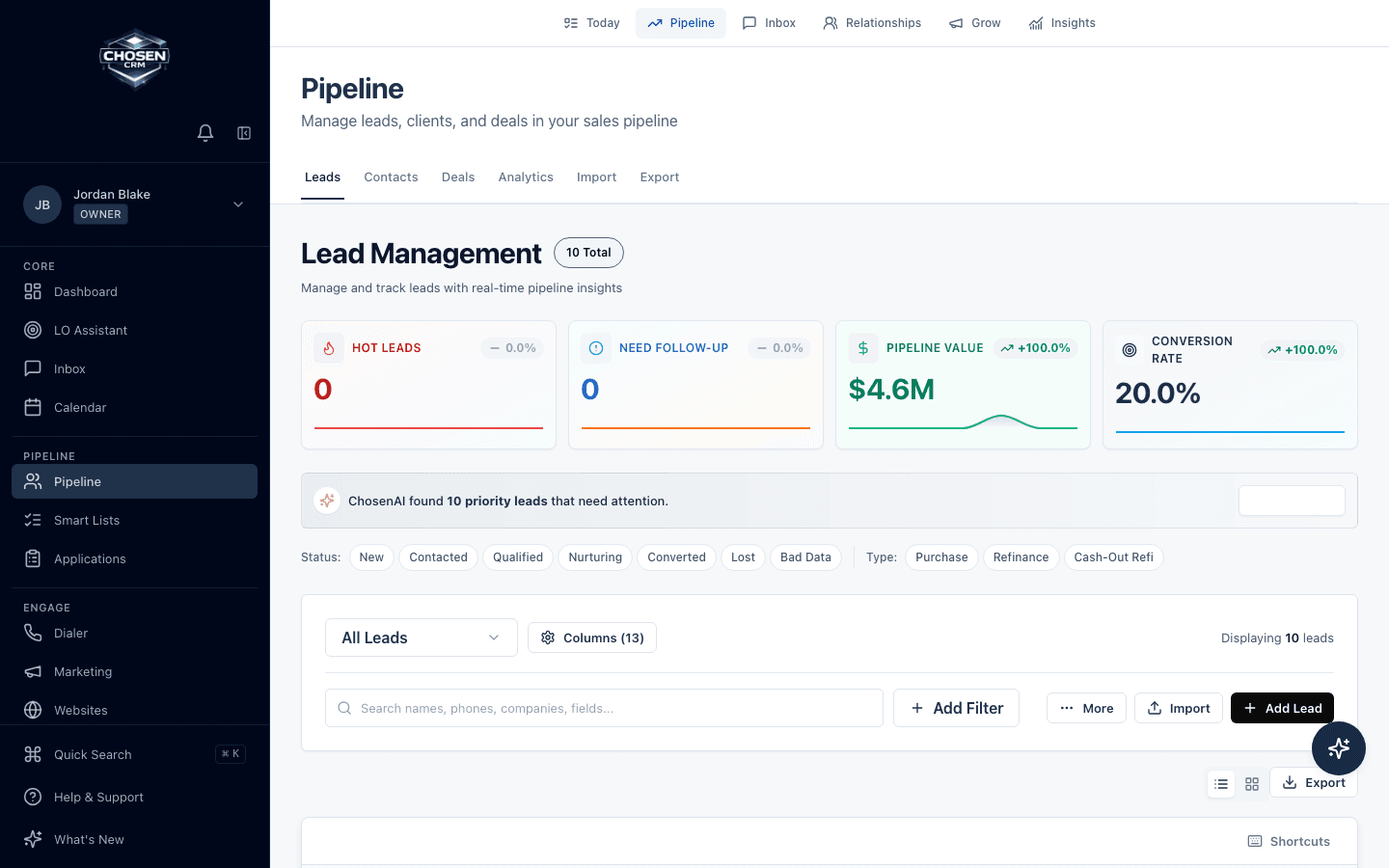Toggle Bad Data status filter

(x=805, y=557)
